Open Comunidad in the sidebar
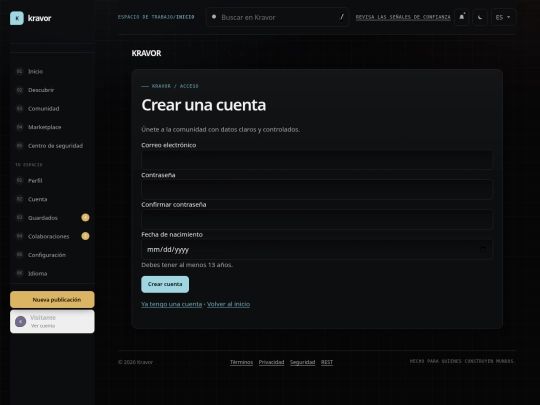This screenshot has height=405, width=540. 52,108
